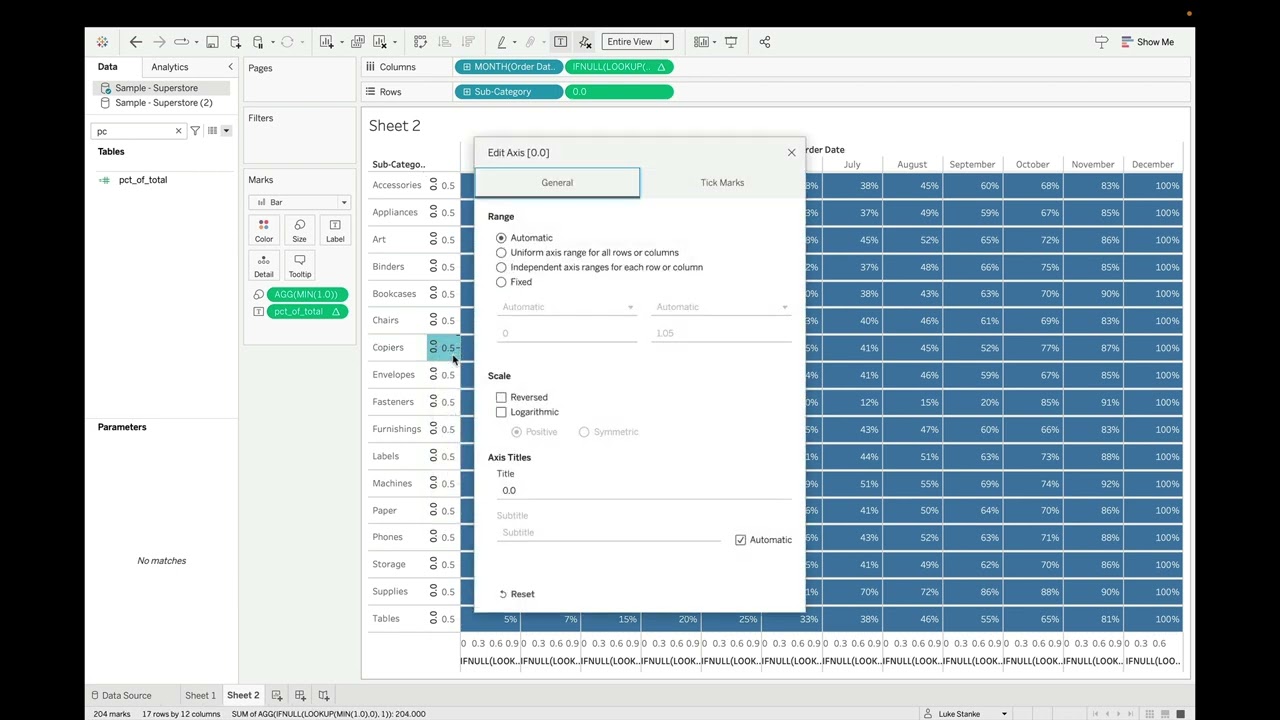Enable the Logarithmic scale checkbox

(501, 412)
